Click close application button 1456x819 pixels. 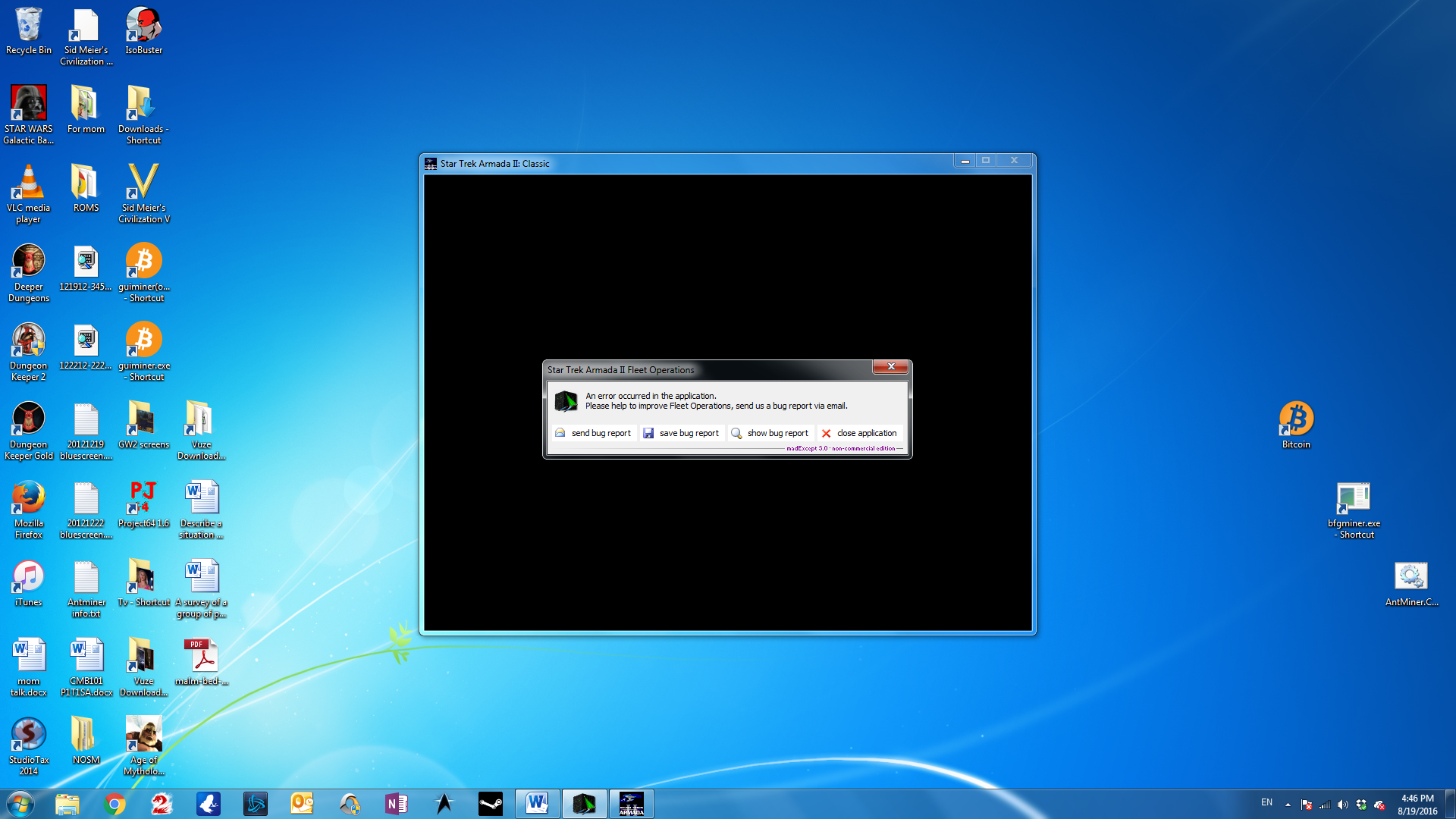click(859, 433)
